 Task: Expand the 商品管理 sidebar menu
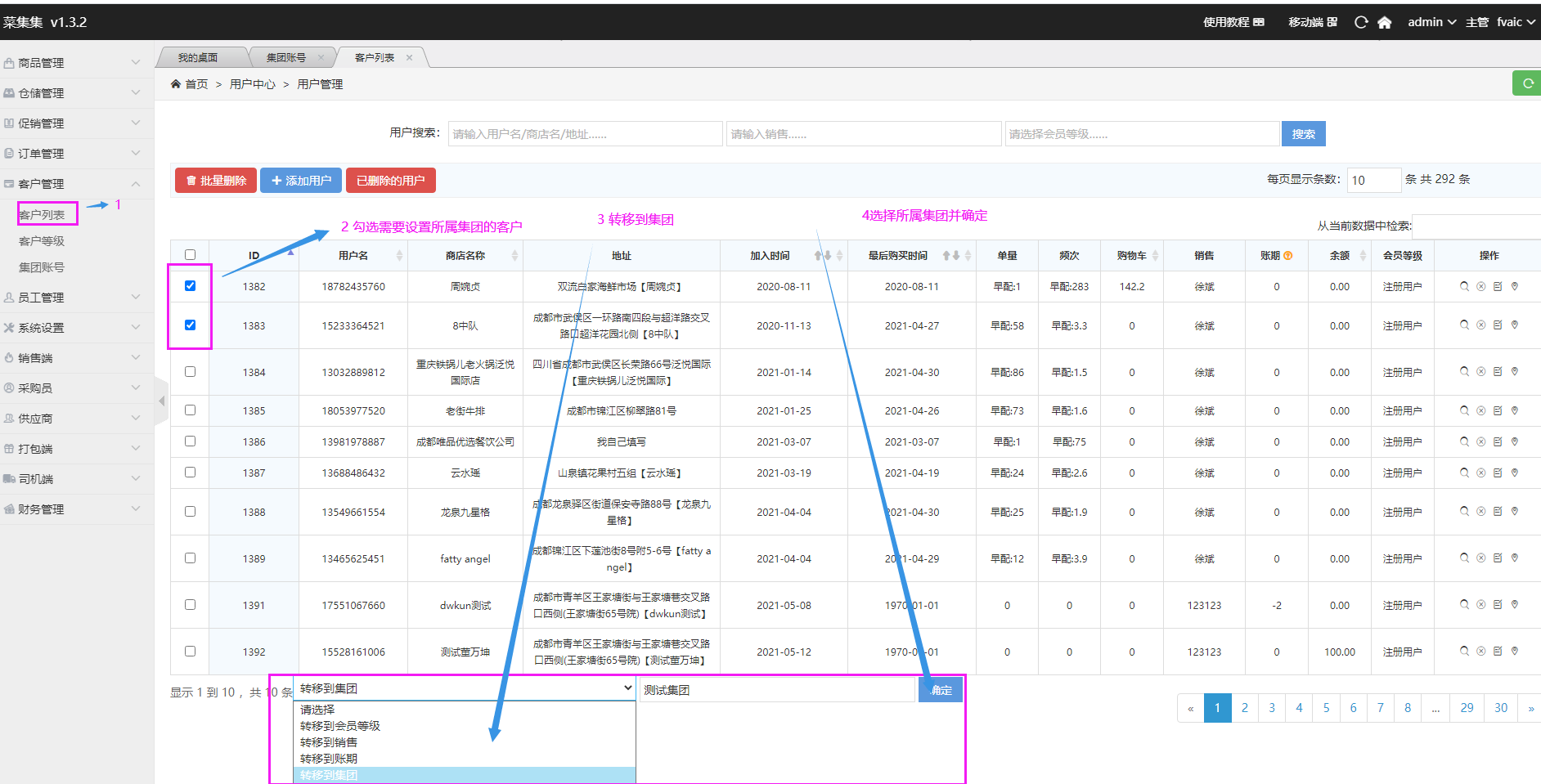pyautogui.click(x=76, y=63)
